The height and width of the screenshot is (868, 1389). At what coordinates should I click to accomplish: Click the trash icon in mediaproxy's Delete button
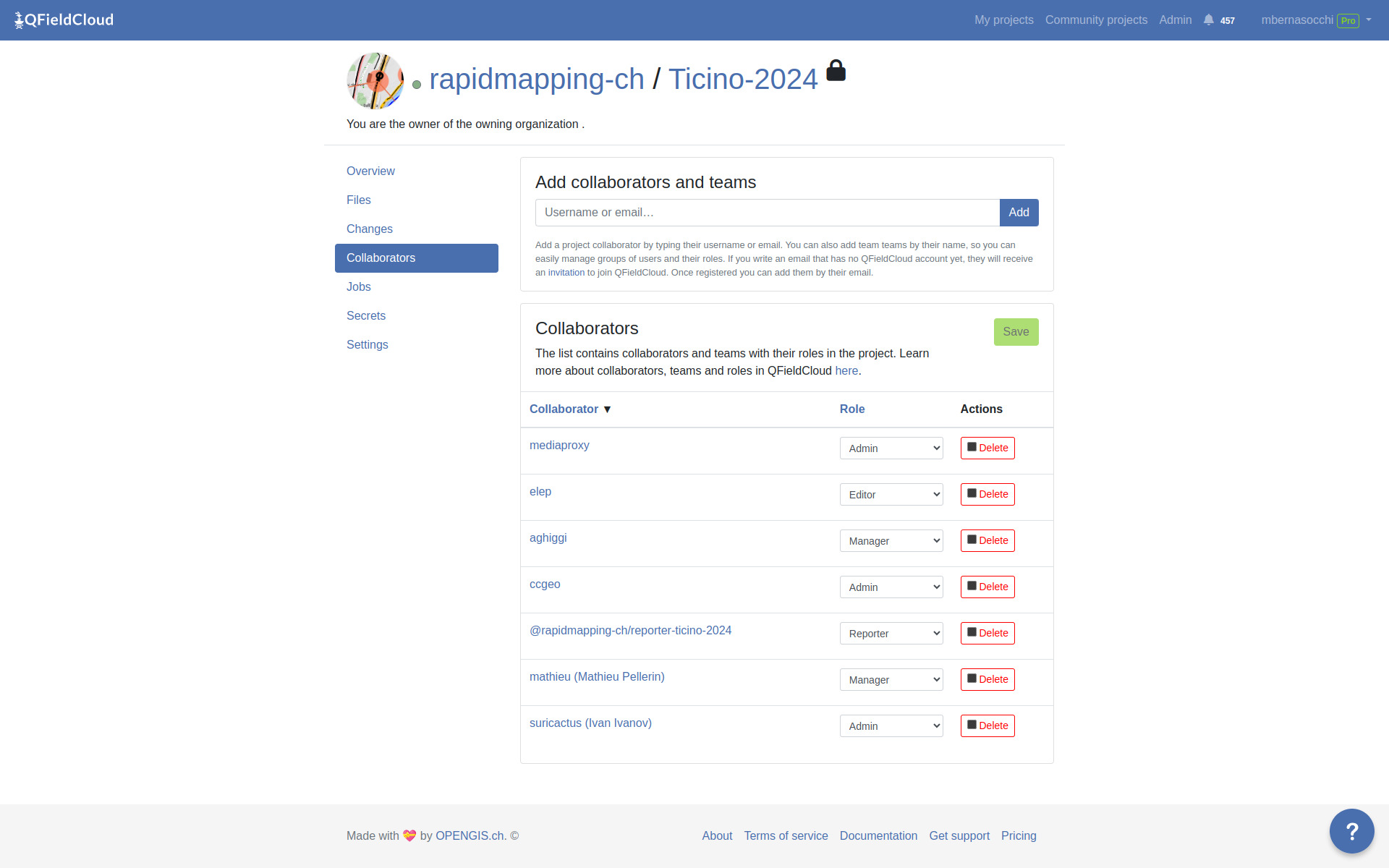[972, 447]
